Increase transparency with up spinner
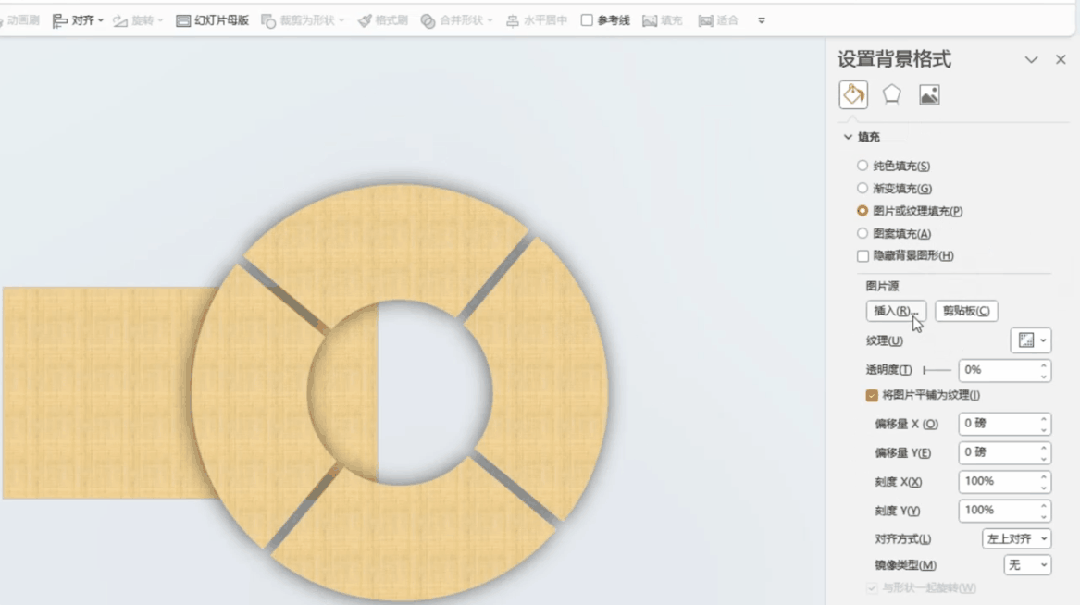Image resolution: width=1080 pixels, height=605 pixels. (1043, 365)
